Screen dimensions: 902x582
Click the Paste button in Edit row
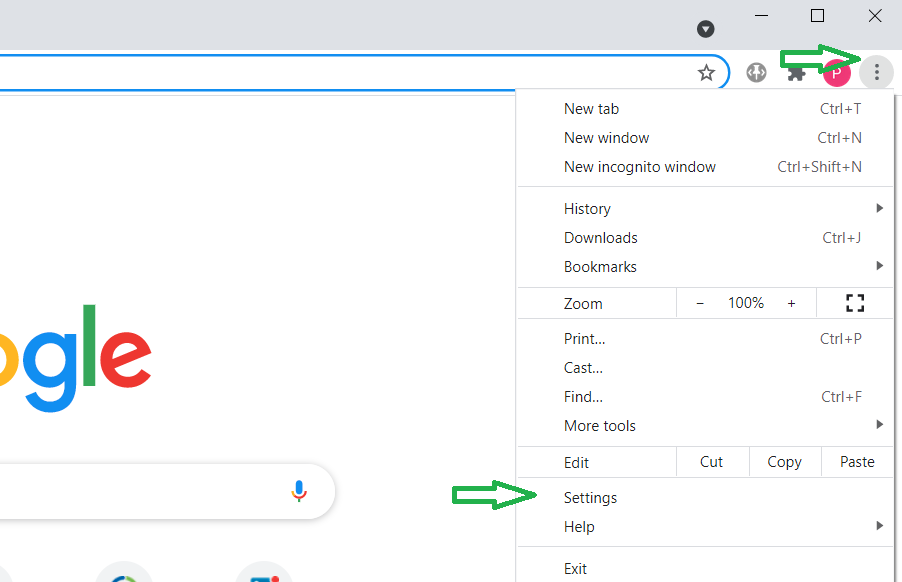(x=857, y=462)
